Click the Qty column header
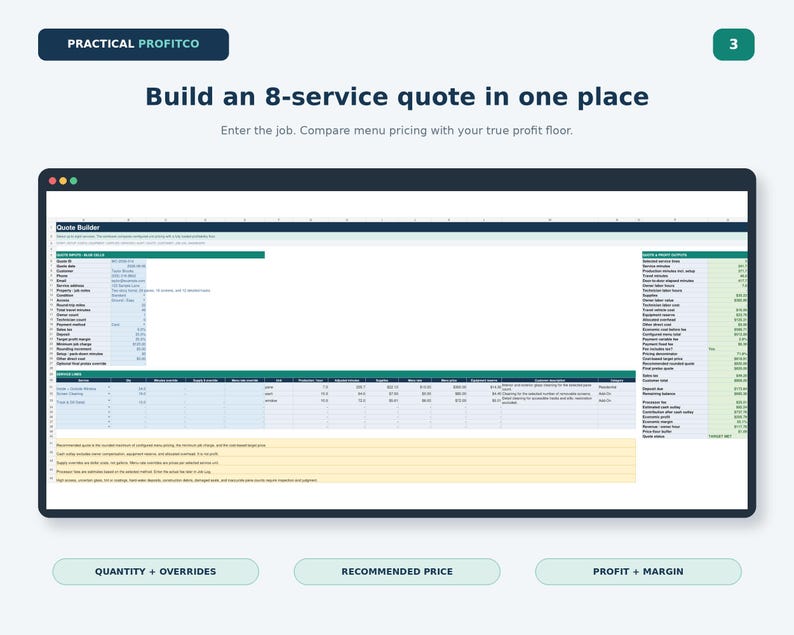 [x=129, y=380]
